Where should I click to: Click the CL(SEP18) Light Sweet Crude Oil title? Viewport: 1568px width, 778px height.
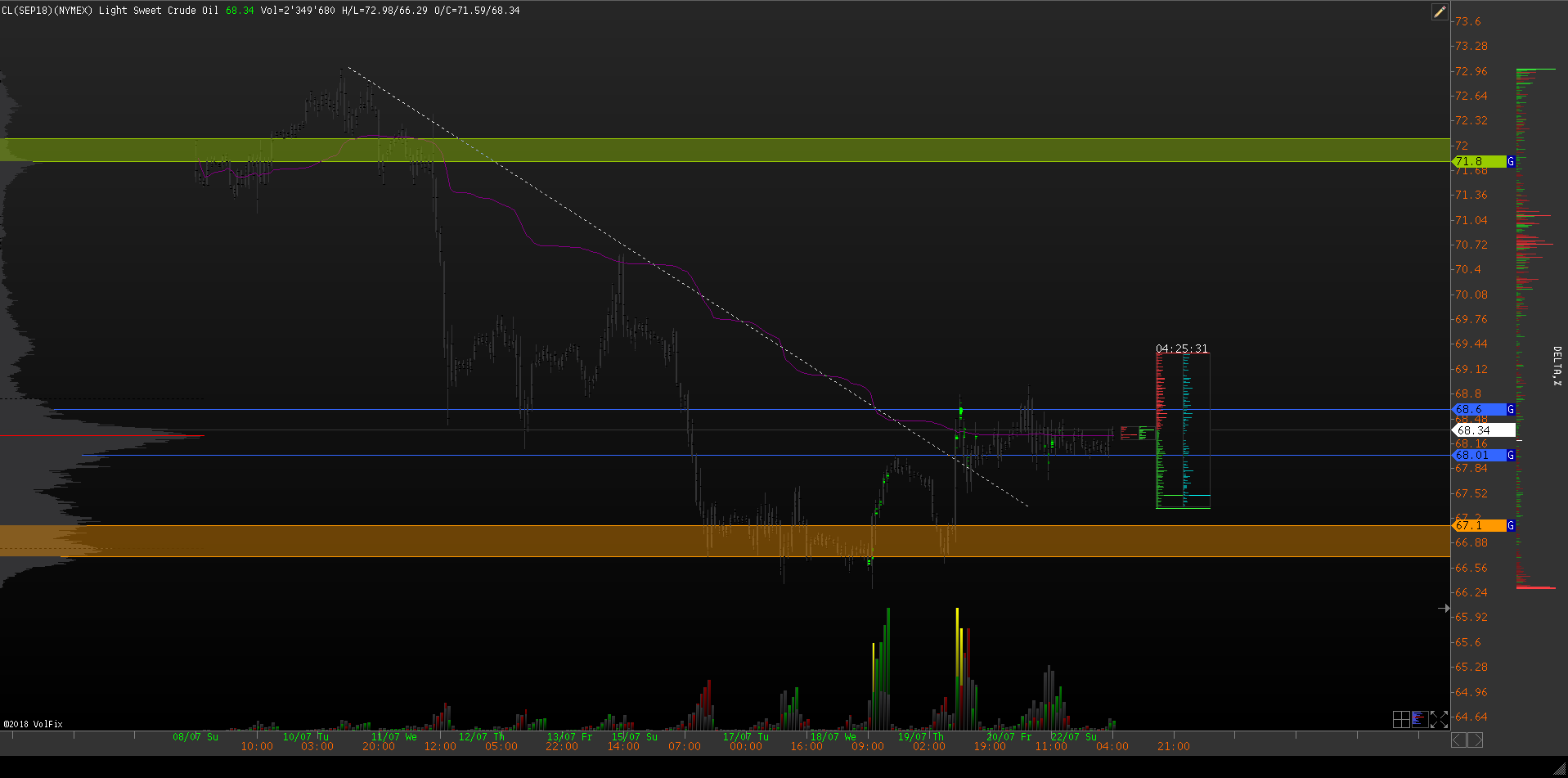tap(110, 11)
